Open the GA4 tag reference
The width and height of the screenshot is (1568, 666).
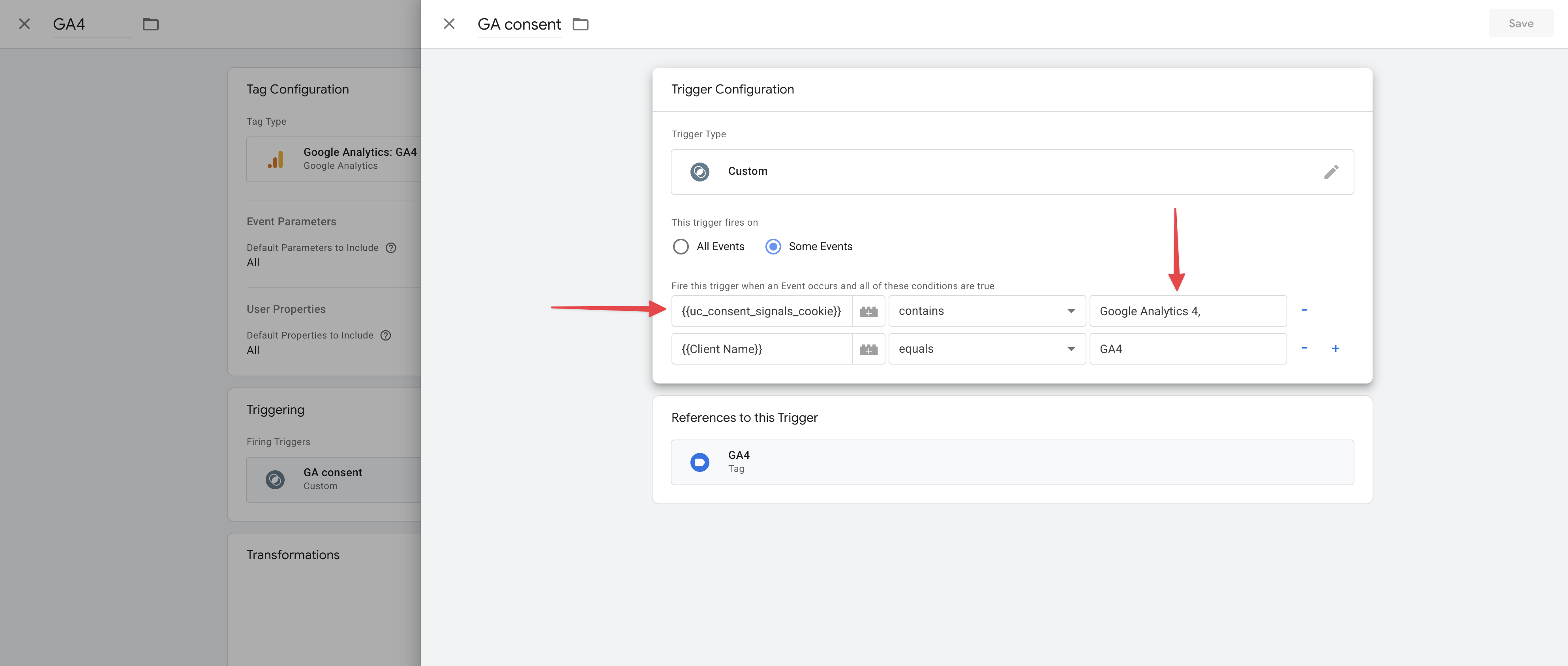pos(1012,462)
